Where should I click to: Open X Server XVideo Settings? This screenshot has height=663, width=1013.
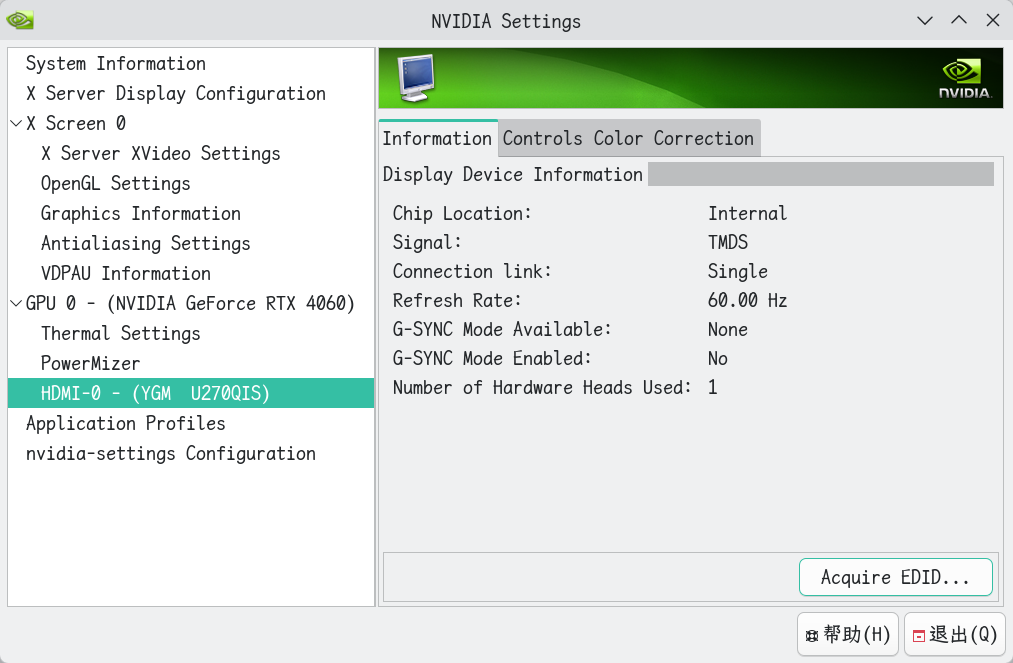[160, 154]
